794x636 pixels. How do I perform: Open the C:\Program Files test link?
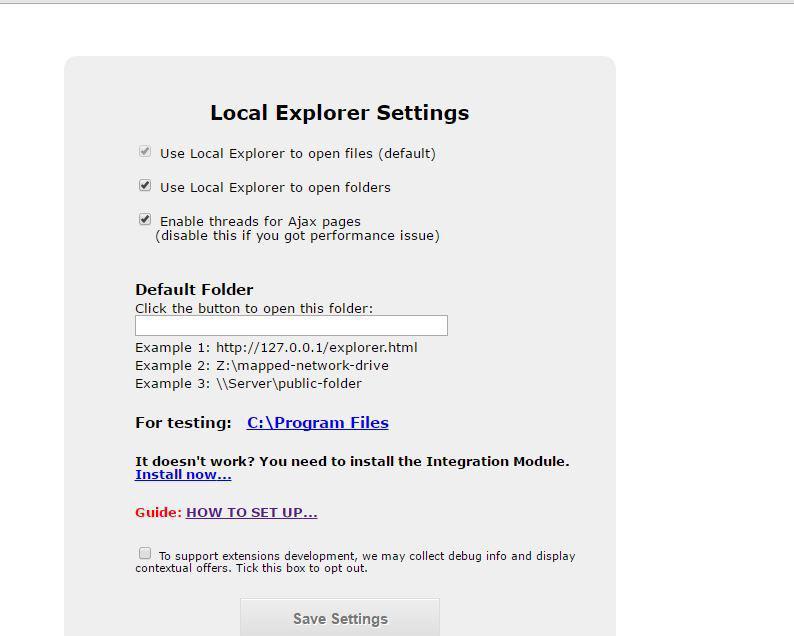pos(317,423)
